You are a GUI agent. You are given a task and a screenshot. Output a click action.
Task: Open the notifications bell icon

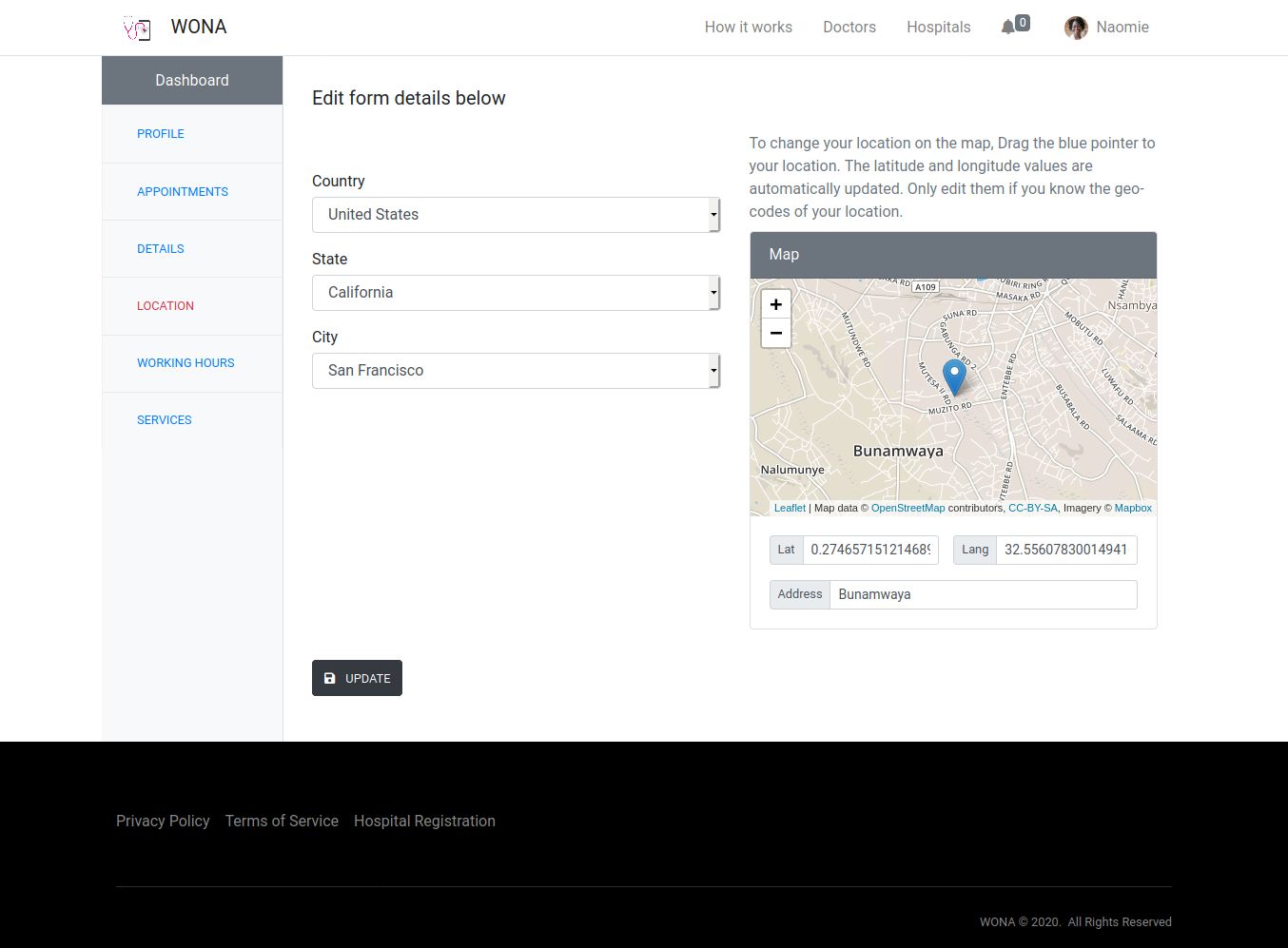[1008, 27]
